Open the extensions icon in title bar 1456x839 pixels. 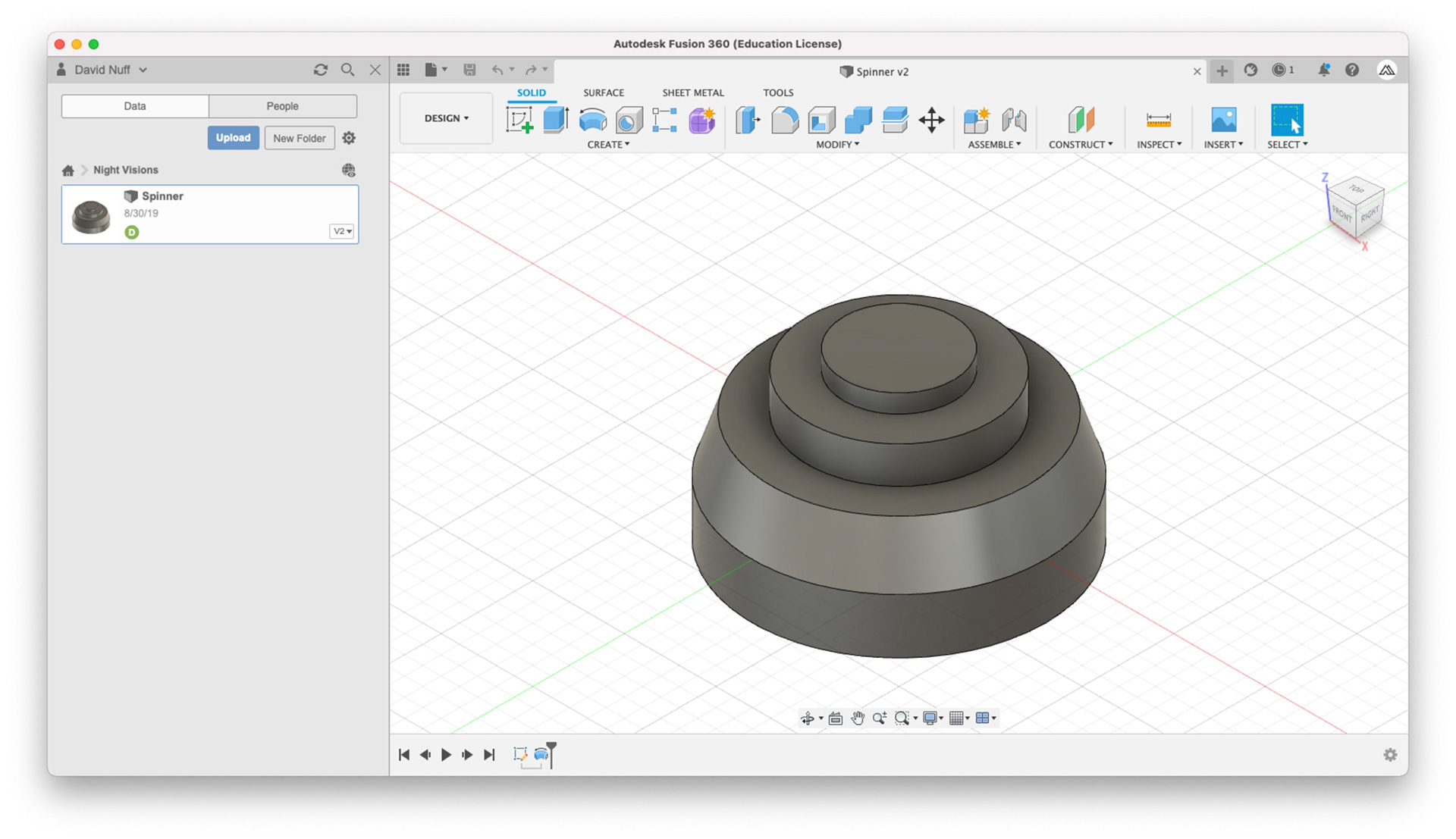tap(1251, 70)
